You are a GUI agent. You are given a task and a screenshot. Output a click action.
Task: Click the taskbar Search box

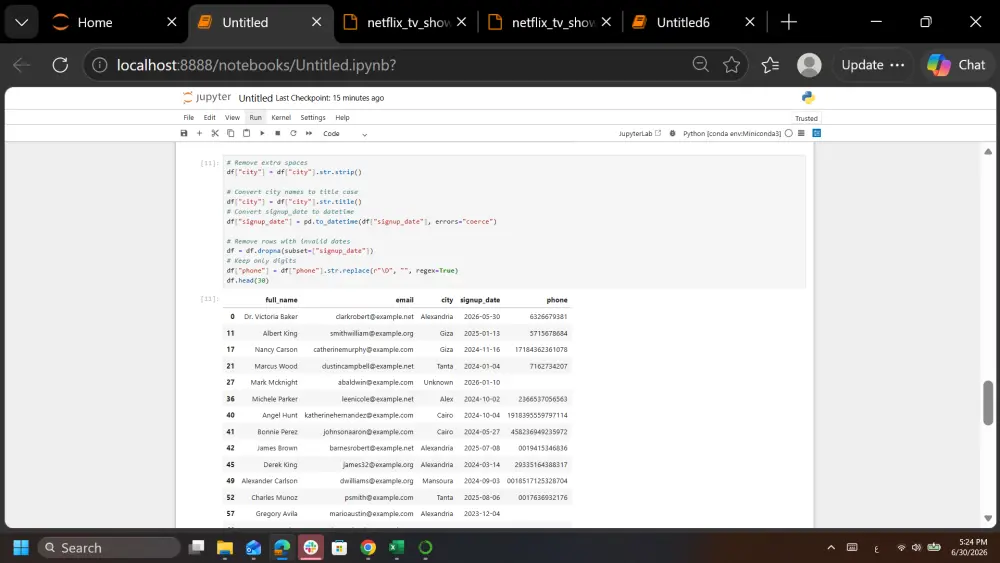click(x=108, y=548)
